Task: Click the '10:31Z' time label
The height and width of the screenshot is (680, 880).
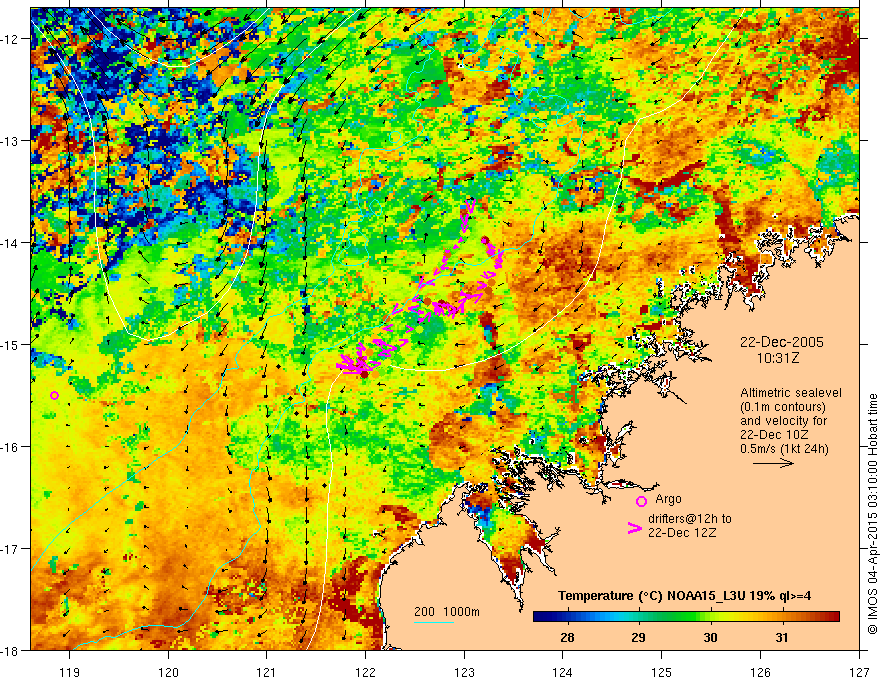Action: (777, 358)
